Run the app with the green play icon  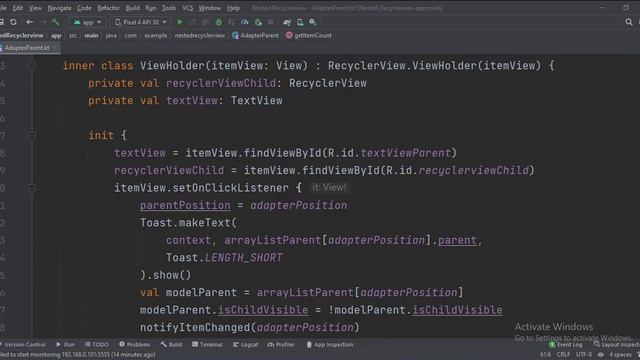tap(180, 22)
